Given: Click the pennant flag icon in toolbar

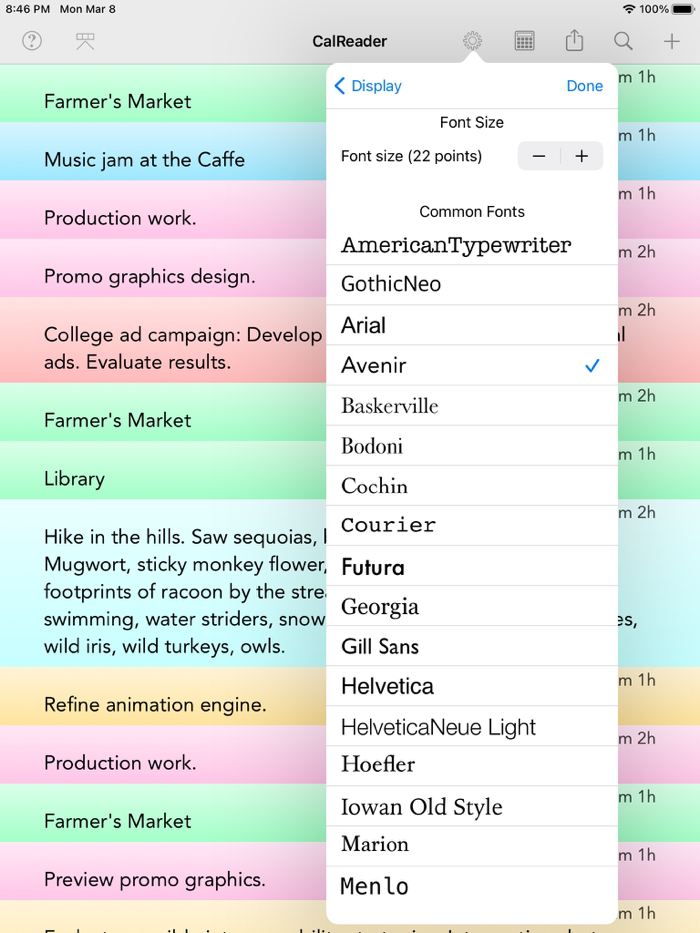Looking at the screenshot, I should pos(84,41).
